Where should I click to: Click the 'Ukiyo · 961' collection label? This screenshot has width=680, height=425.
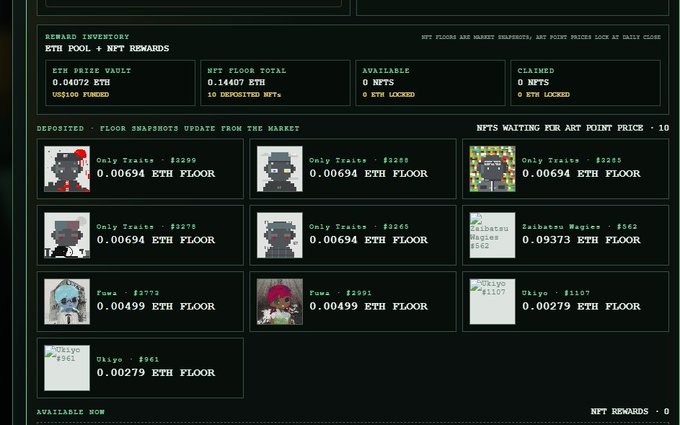click(x=128, y=359)
